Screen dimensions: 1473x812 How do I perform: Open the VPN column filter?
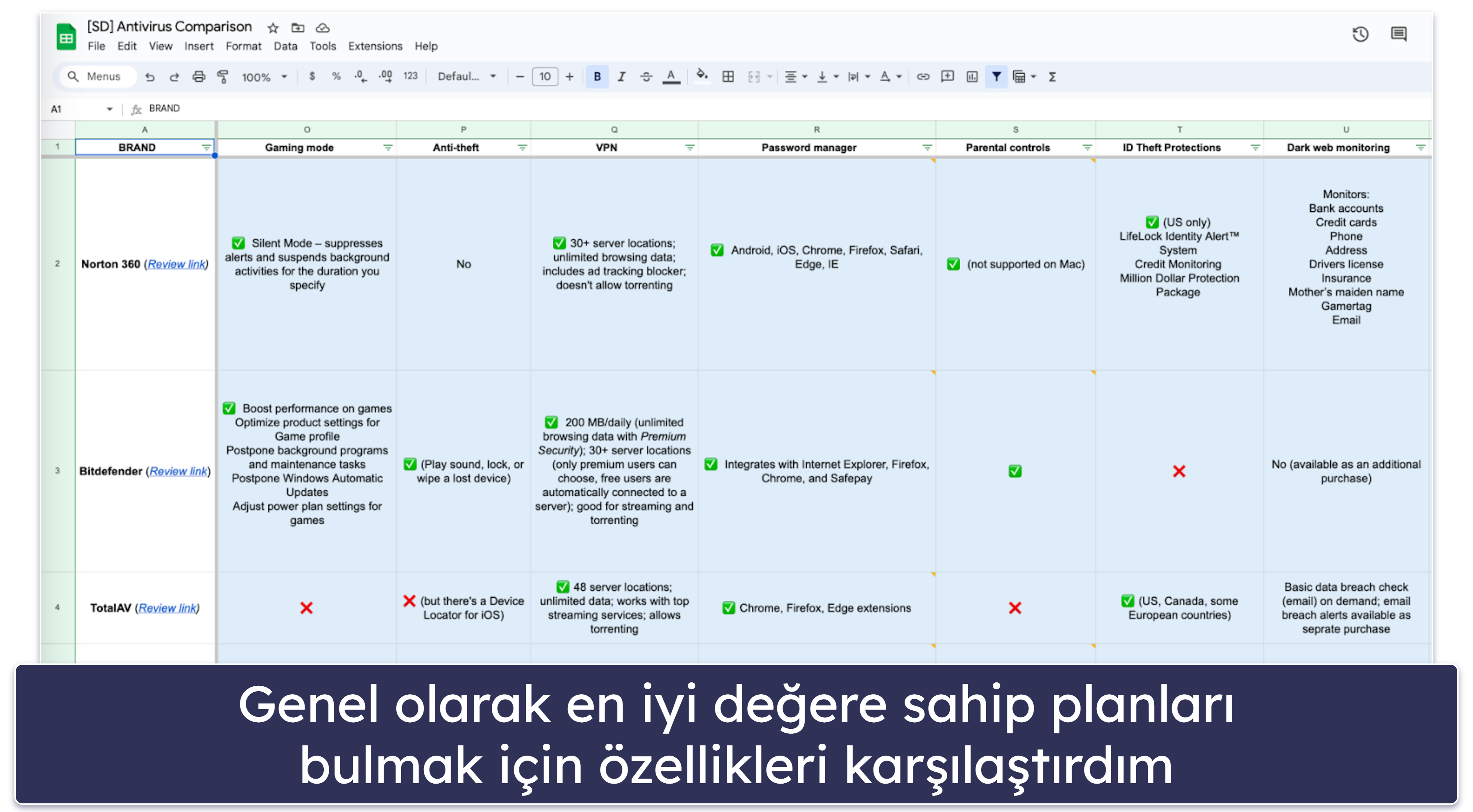click(x=690, y=148)
